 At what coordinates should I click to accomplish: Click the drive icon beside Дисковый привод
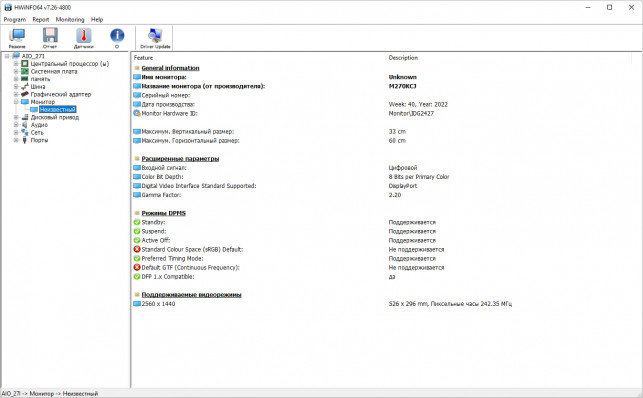[25, 117]
